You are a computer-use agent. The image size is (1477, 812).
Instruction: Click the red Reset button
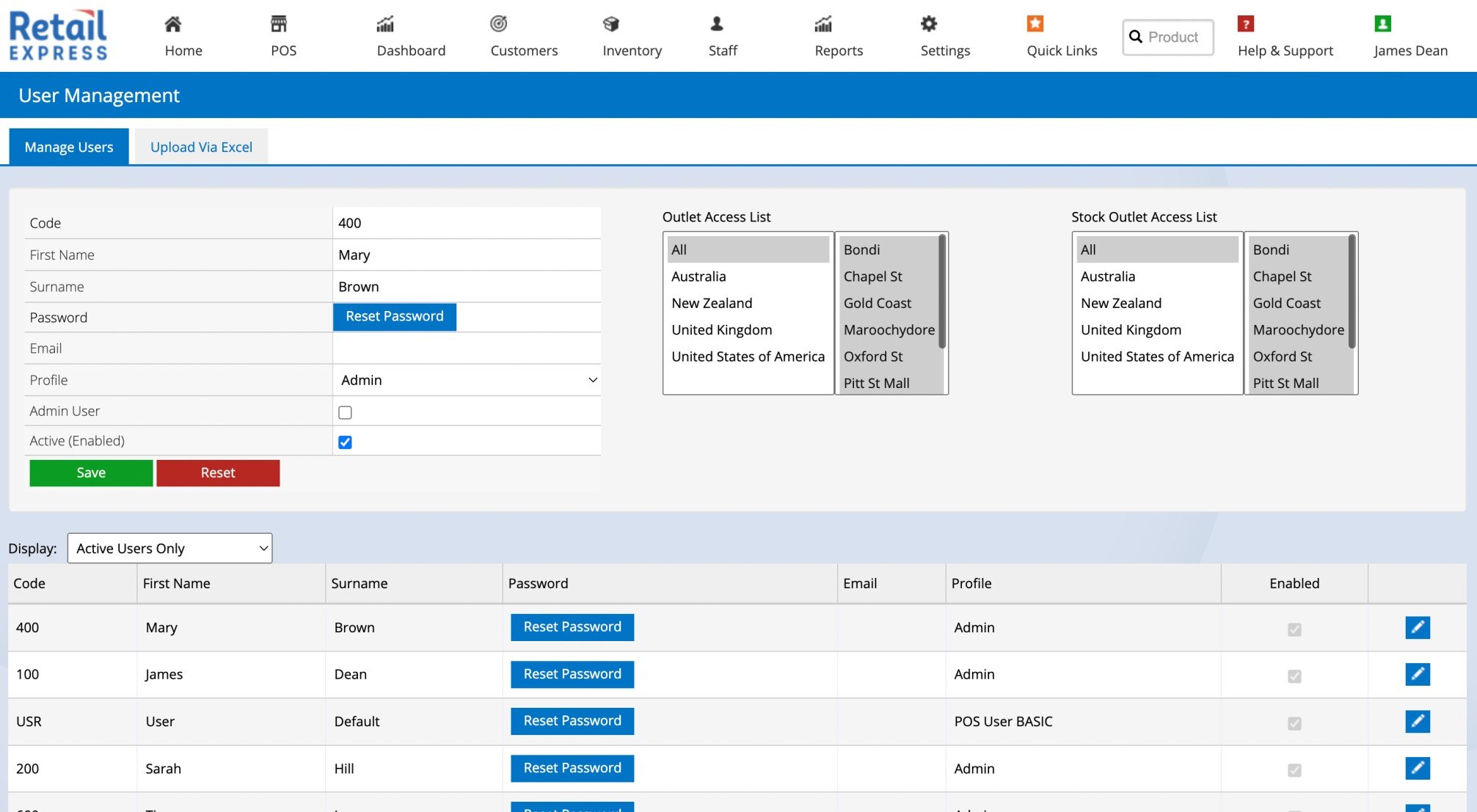218,473
